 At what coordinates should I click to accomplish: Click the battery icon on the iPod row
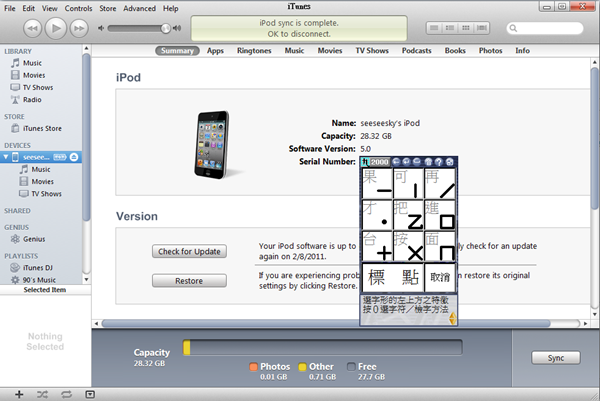(x=60, y=157)
